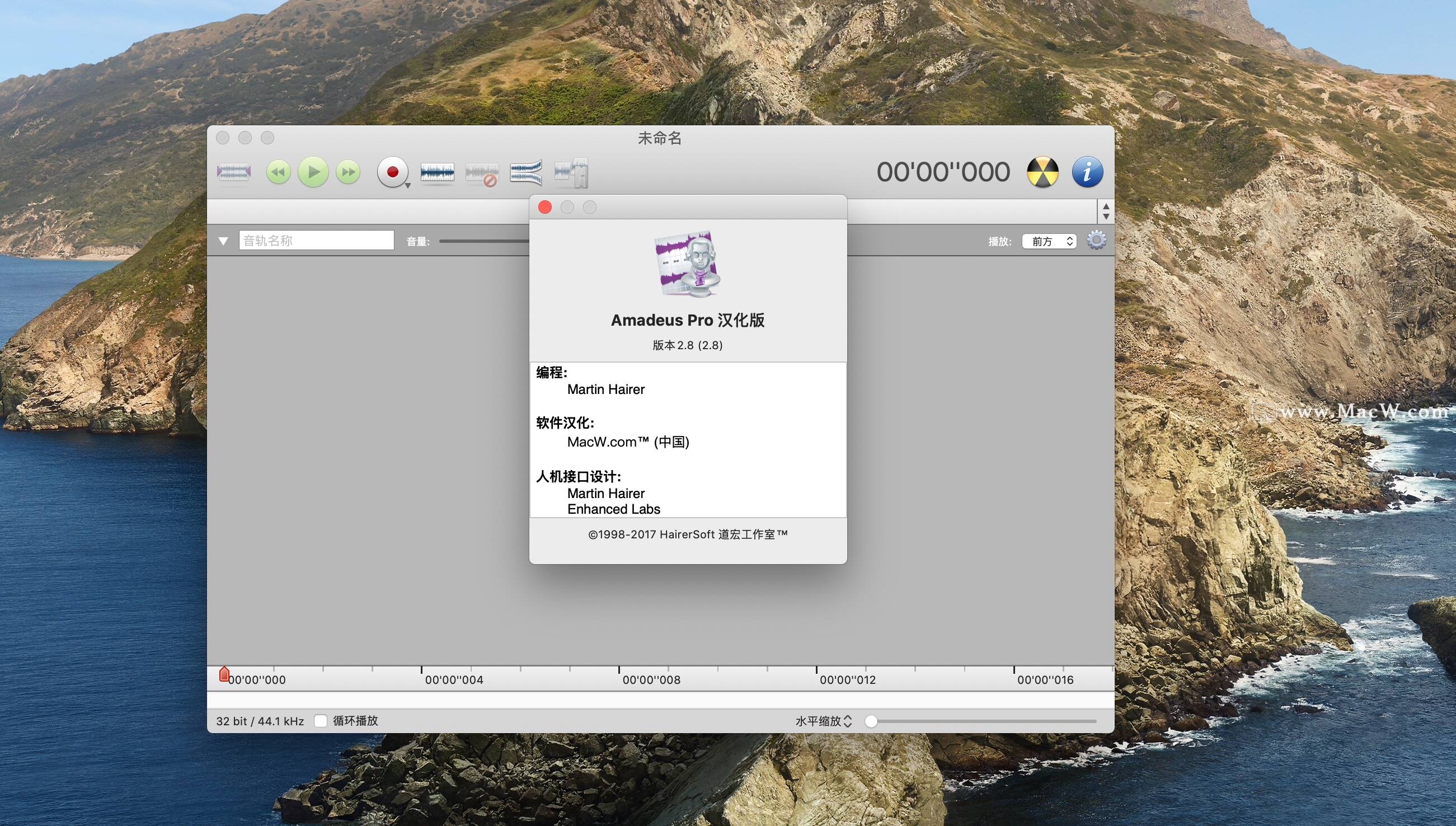Image resolution: width=1456 pixels, height=826 pixels.
Task: Click the up/down stepper at the toolbar's right edge
Action: pyautogui.click(x=1106, y=212)
